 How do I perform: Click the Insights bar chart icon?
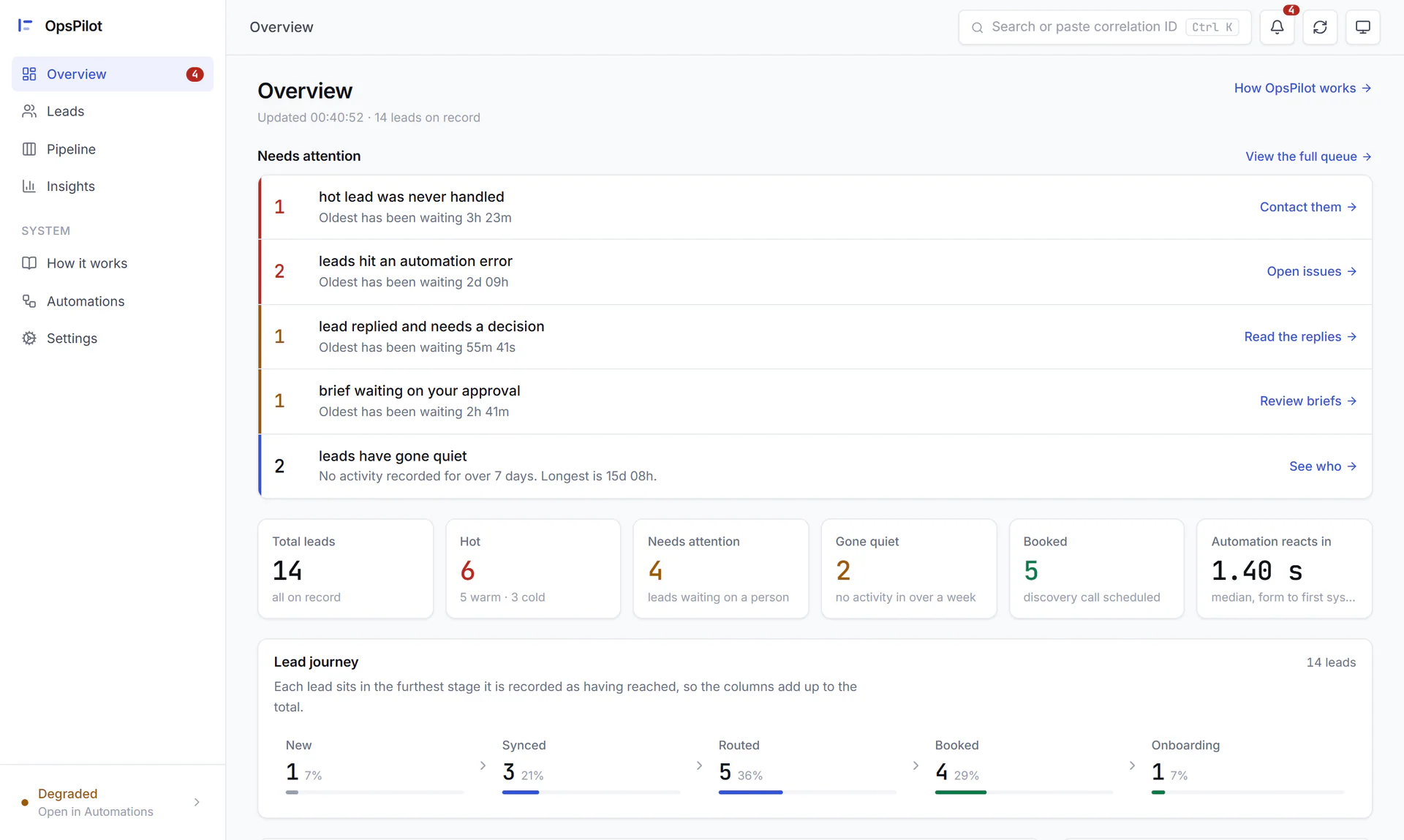tap(29, 186)
